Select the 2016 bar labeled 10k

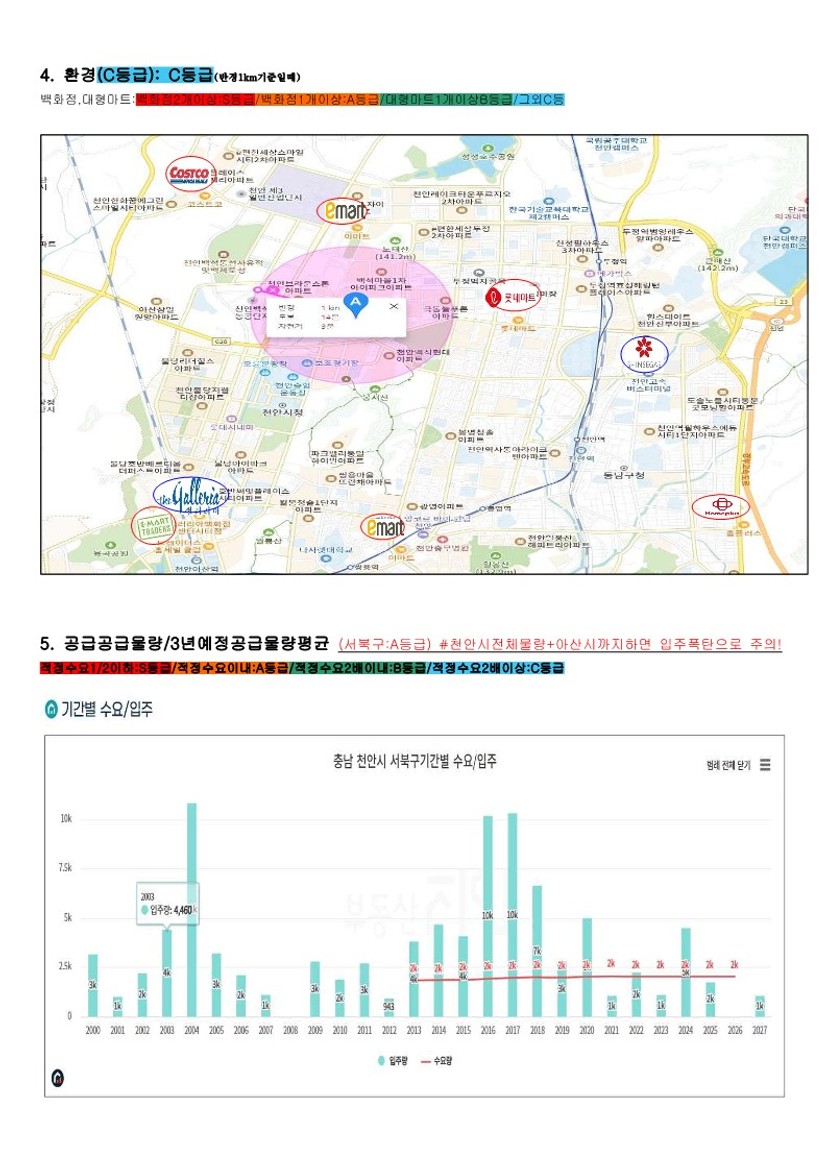(x=488, y=916)
